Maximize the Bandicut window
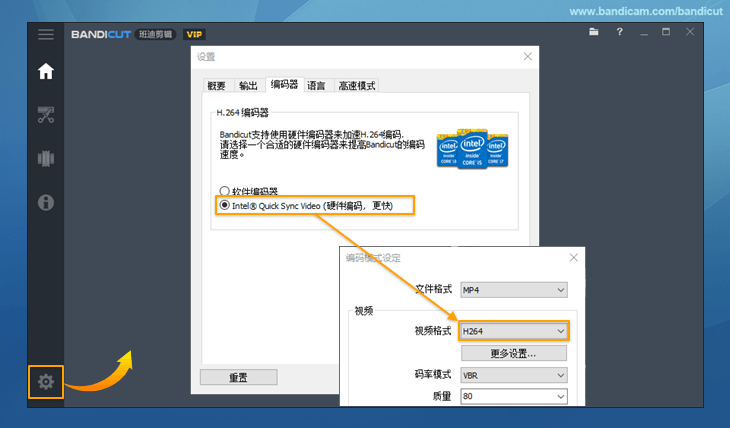Viewport: 730px width, 428px height. [x=666, y=32]
